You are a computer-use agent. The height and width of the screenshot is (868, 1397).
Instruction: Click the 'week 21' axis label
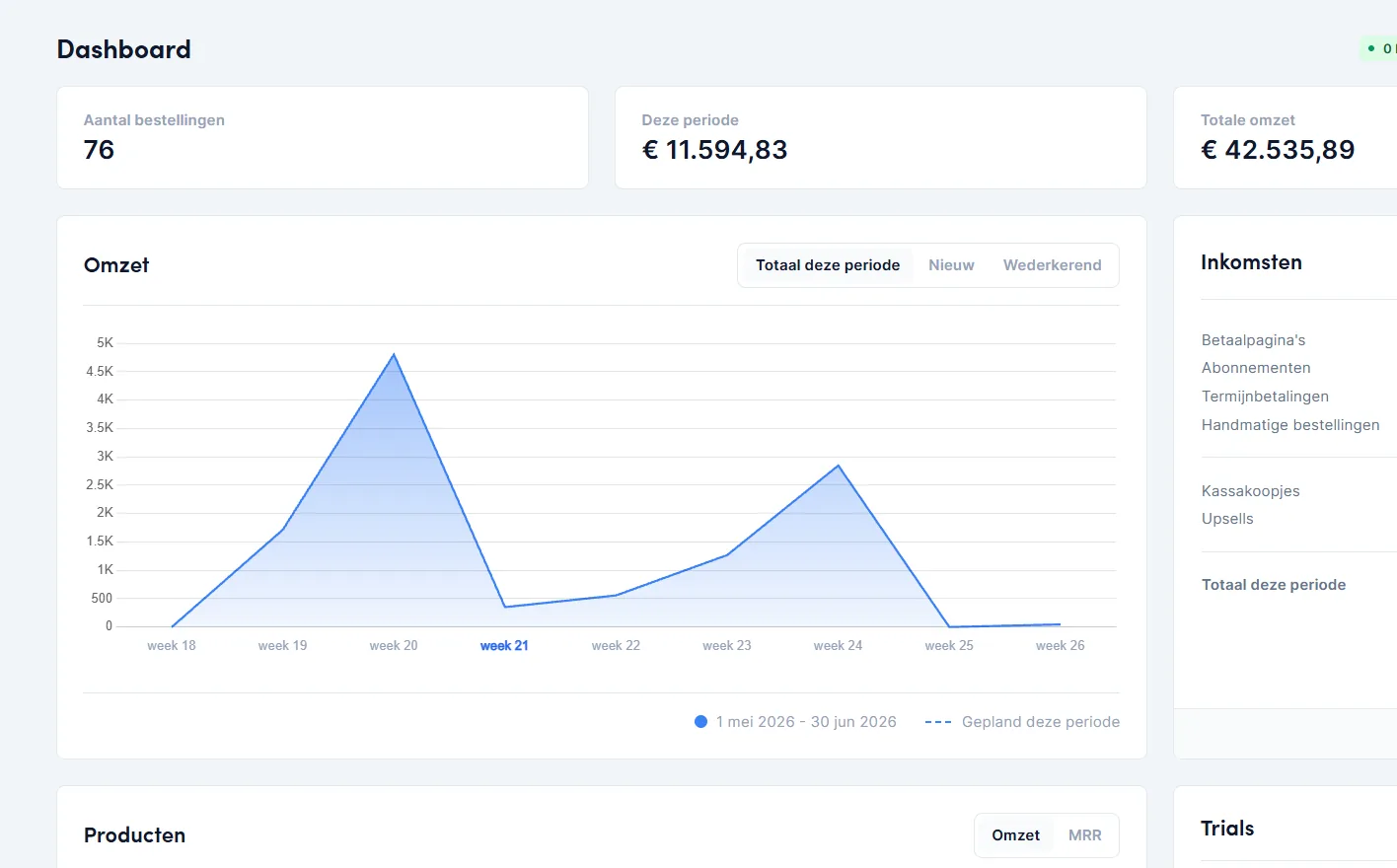pos(504,646)
